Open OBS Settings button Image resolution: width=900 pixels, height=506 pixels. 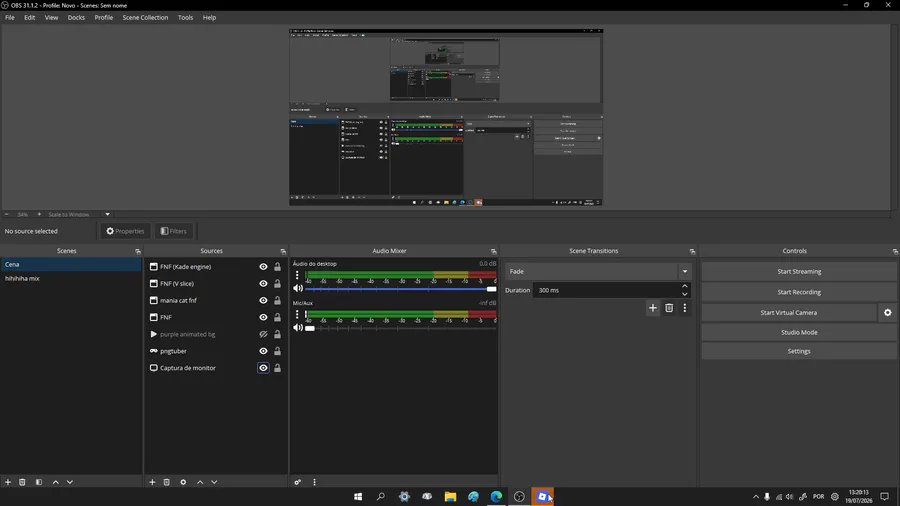(799, 351)
